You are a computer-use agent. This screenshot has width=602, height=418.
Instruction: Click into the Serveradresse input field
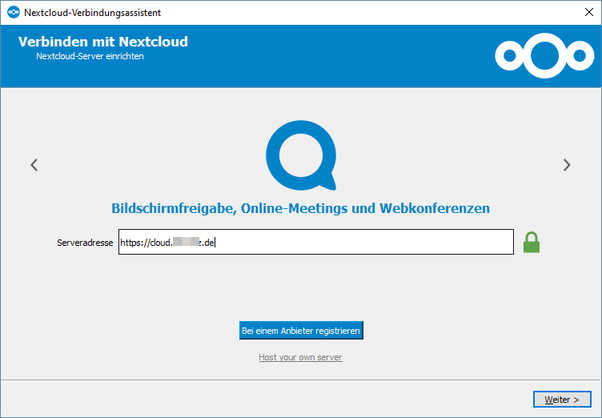coord(360,242)
